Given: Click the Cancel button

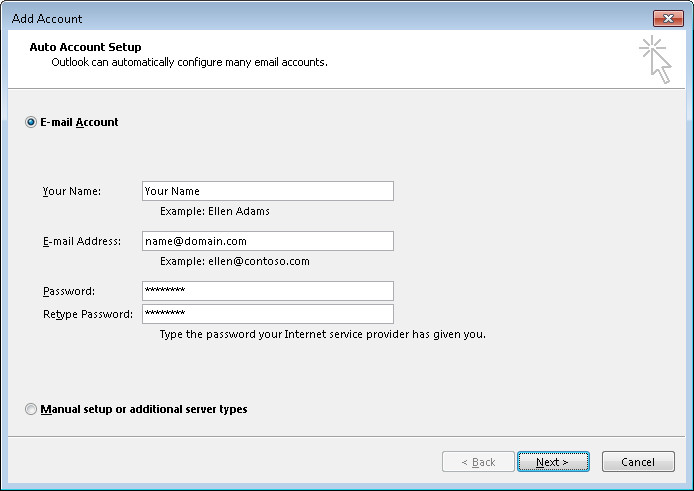Looking at the screenshot, I should click(x=638, y=462).
